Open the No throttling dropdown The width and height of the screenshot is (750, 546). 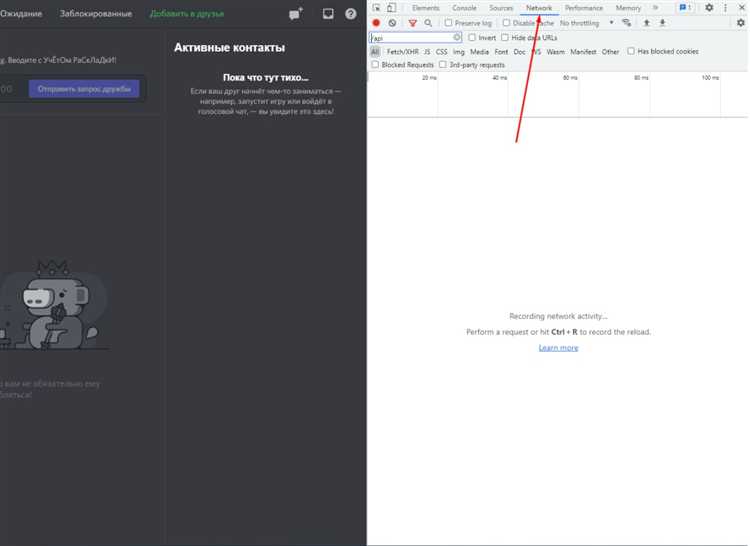tap(586, 22)
